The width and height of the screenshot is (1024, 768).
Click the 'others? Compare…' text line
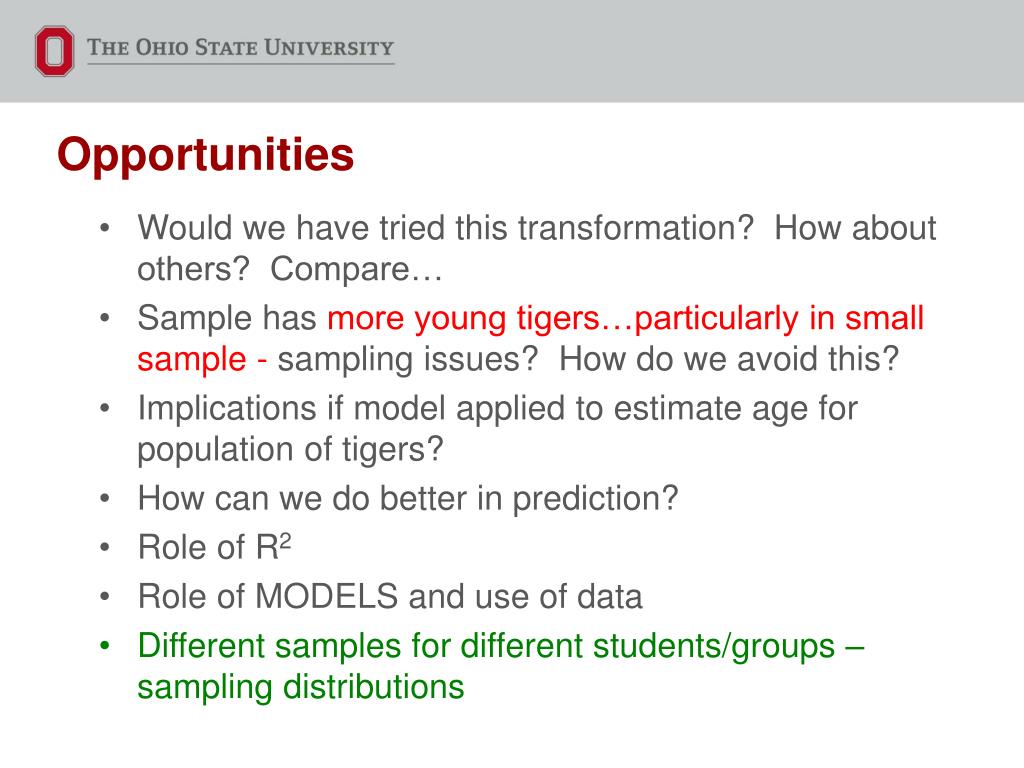(290, 269)
